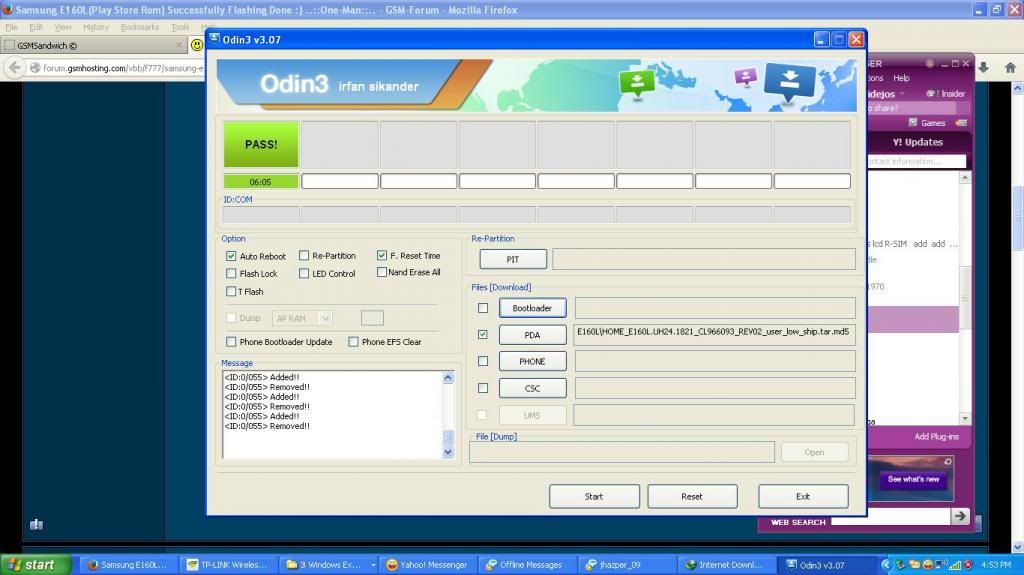
Task: Click the Start button in Odin3
Action: pos(594,497)
